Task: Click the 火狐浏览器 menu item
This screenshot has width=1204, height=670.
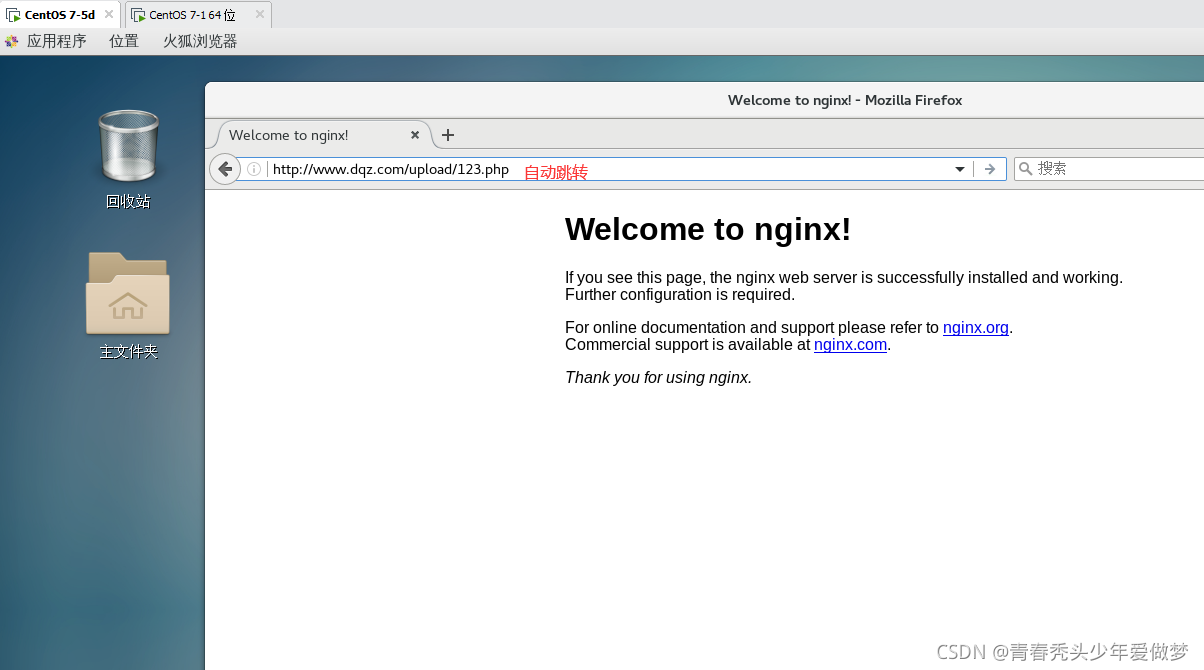Action: point(200,41)
